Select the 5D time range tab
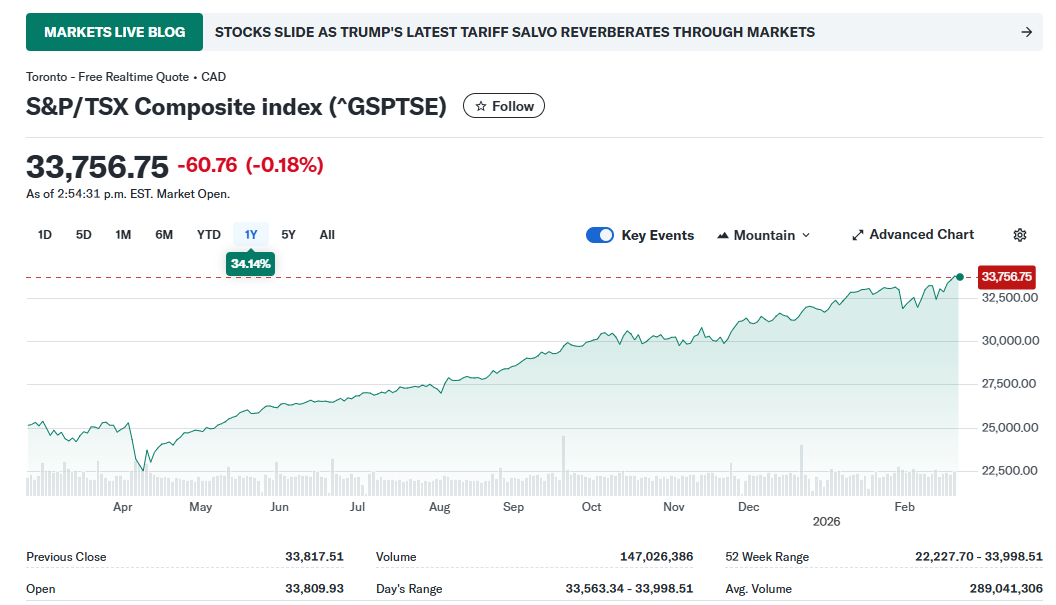Screen dimensions: 1056x605 click(x=84, y=235)
